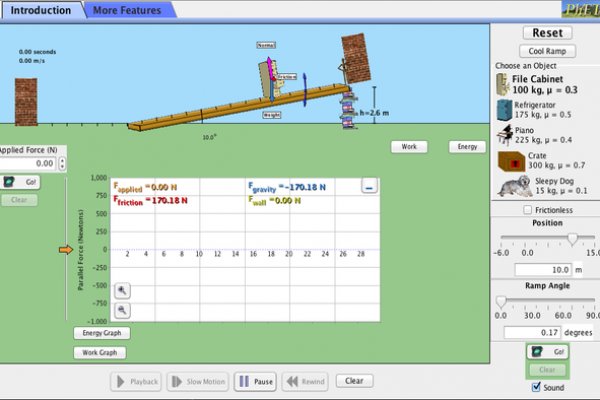The width and height of the screenshot is (600, 400).
Task: Select the Crate object icon
Action: (505, 161)
